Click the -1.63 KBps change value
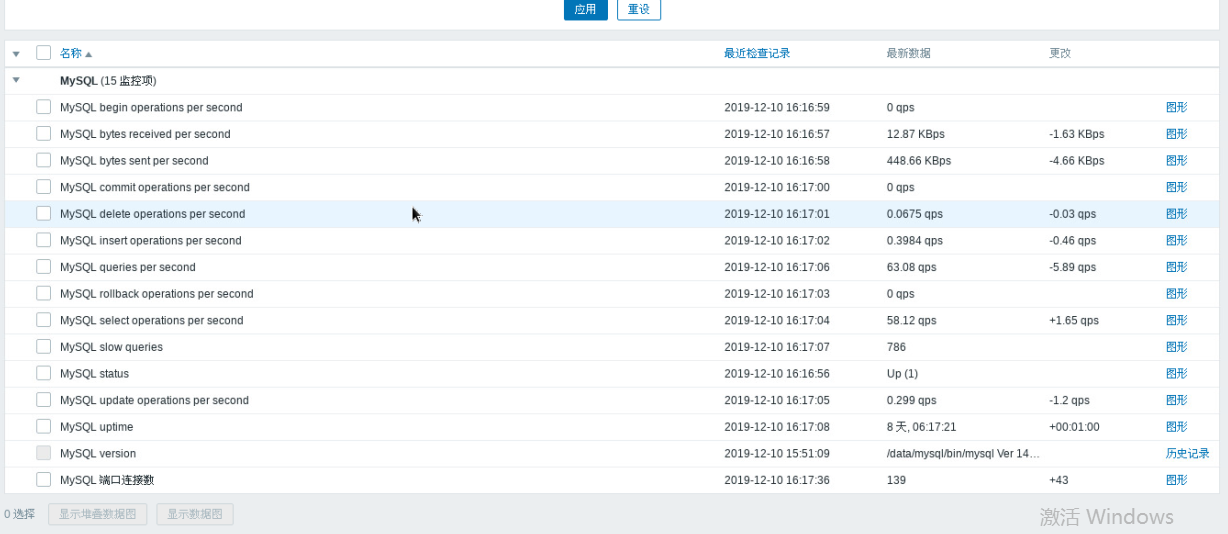Screen dimensions: 1228x534 (x=1077, y=134)
